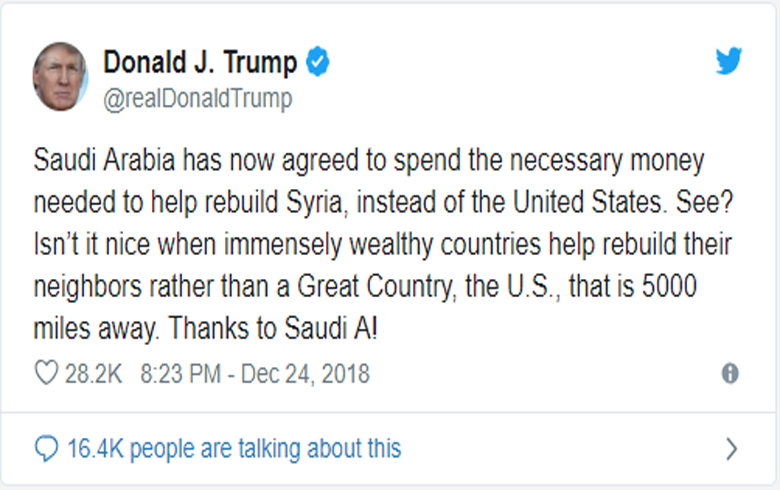
Task: Like the tweet with the heart icon
Action: pos(46,373)
